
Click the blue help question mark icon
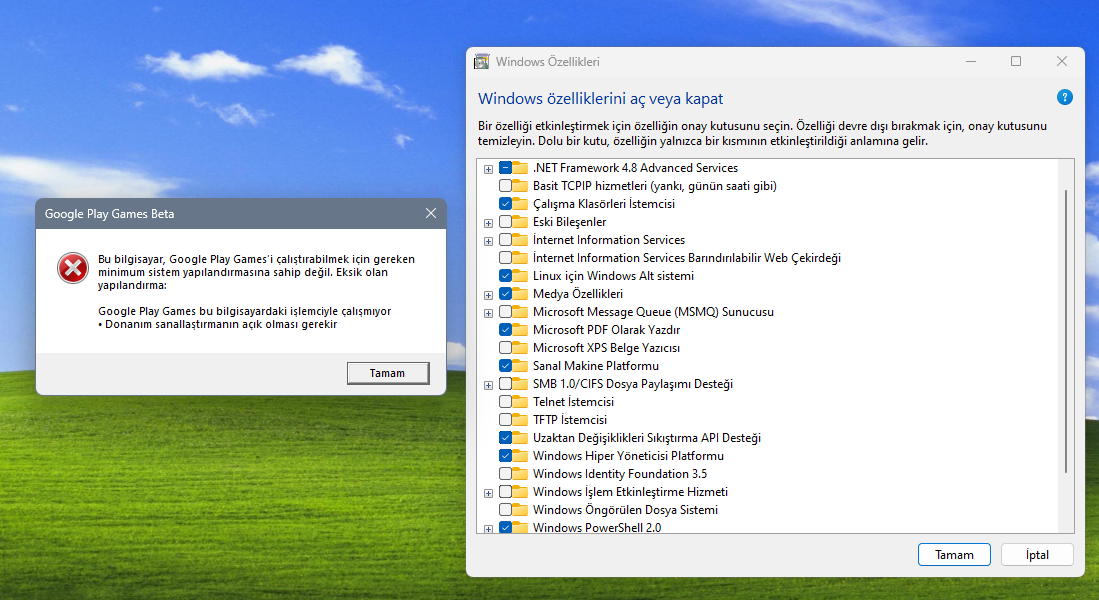(1064, 97)
